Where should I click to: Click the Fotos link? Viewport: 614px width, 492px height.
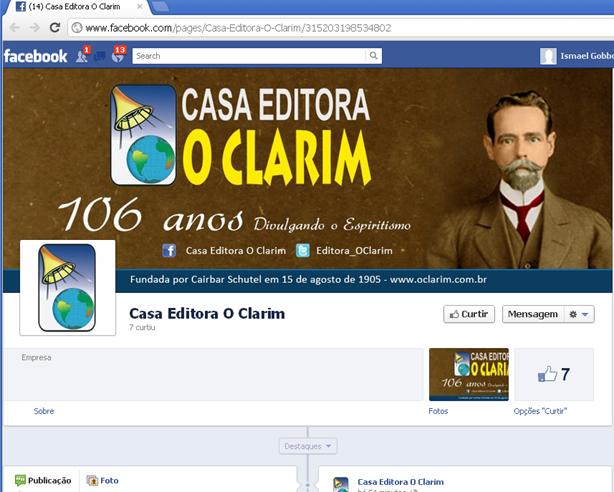pyautogui.click(x=438, y=411)
